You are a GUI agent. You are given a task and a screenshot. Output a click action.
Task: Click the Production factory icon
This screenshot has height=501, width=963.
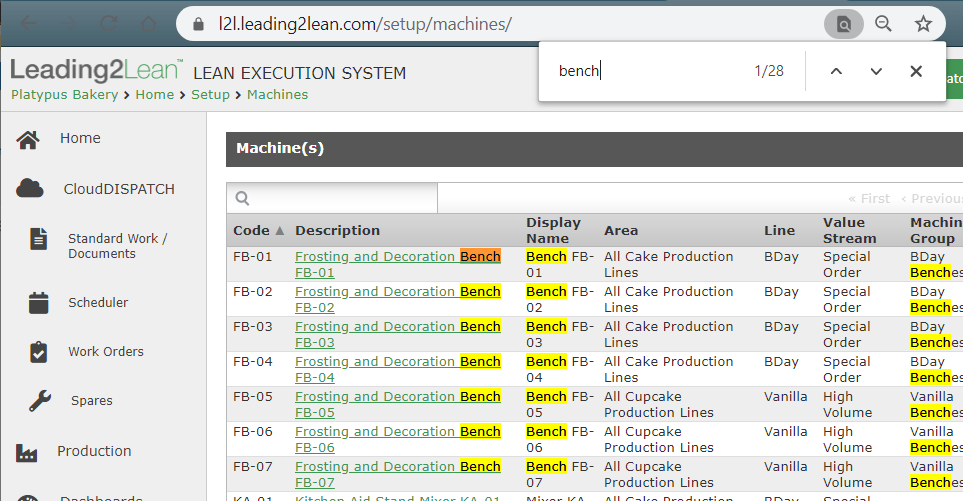click(x=26, y=452)
